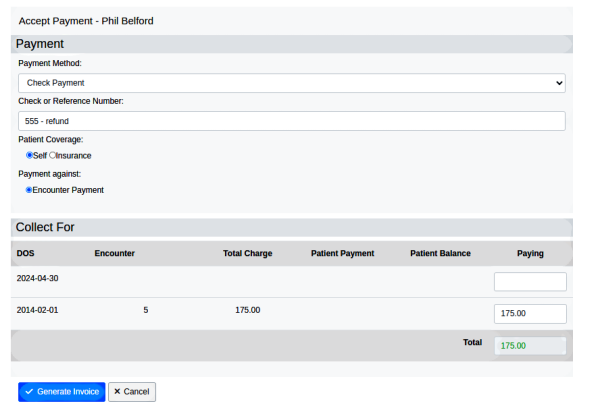
Task: Click the Total label
Action: pos(473,342)
